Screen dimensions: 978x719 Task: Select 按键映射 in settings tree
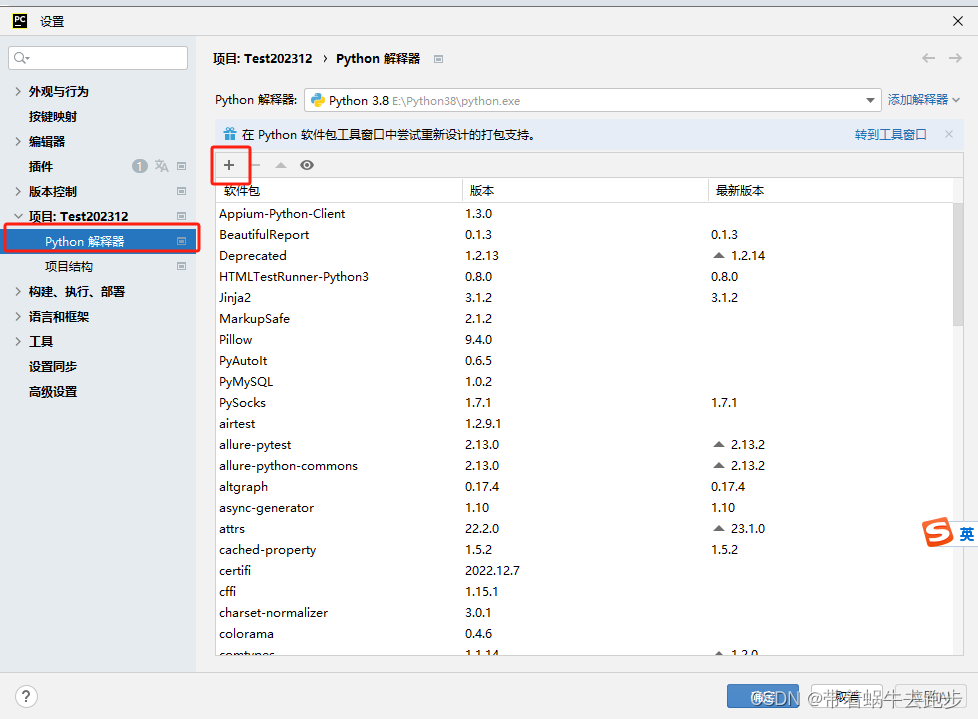click(53, 117)
